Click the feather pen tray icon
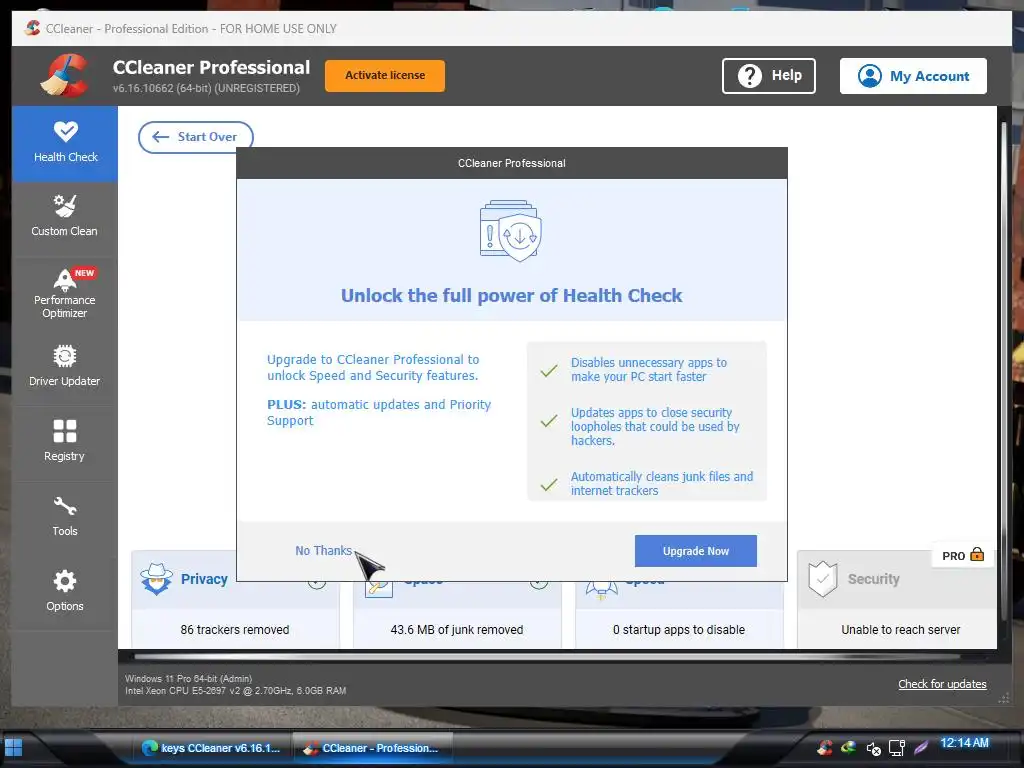This screenshot has width=1024, height=768. (921, 747)
